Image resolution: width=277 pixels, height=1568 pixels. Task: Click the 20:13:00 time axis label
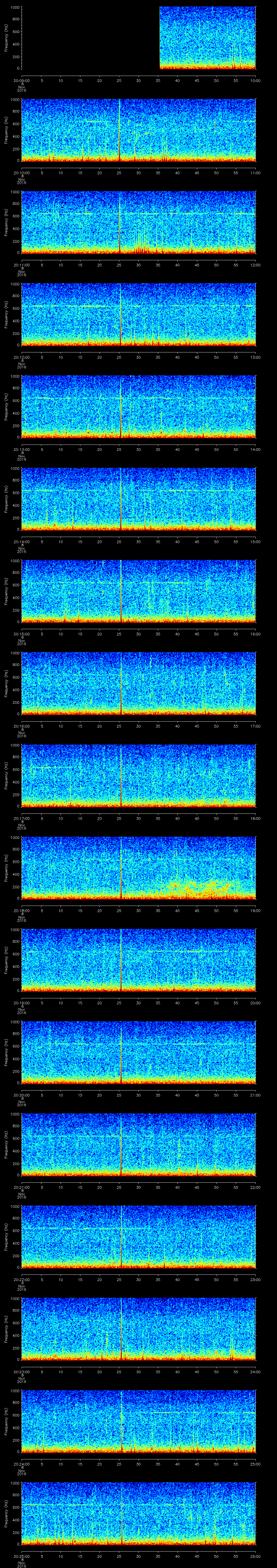[x=21, y=449]
